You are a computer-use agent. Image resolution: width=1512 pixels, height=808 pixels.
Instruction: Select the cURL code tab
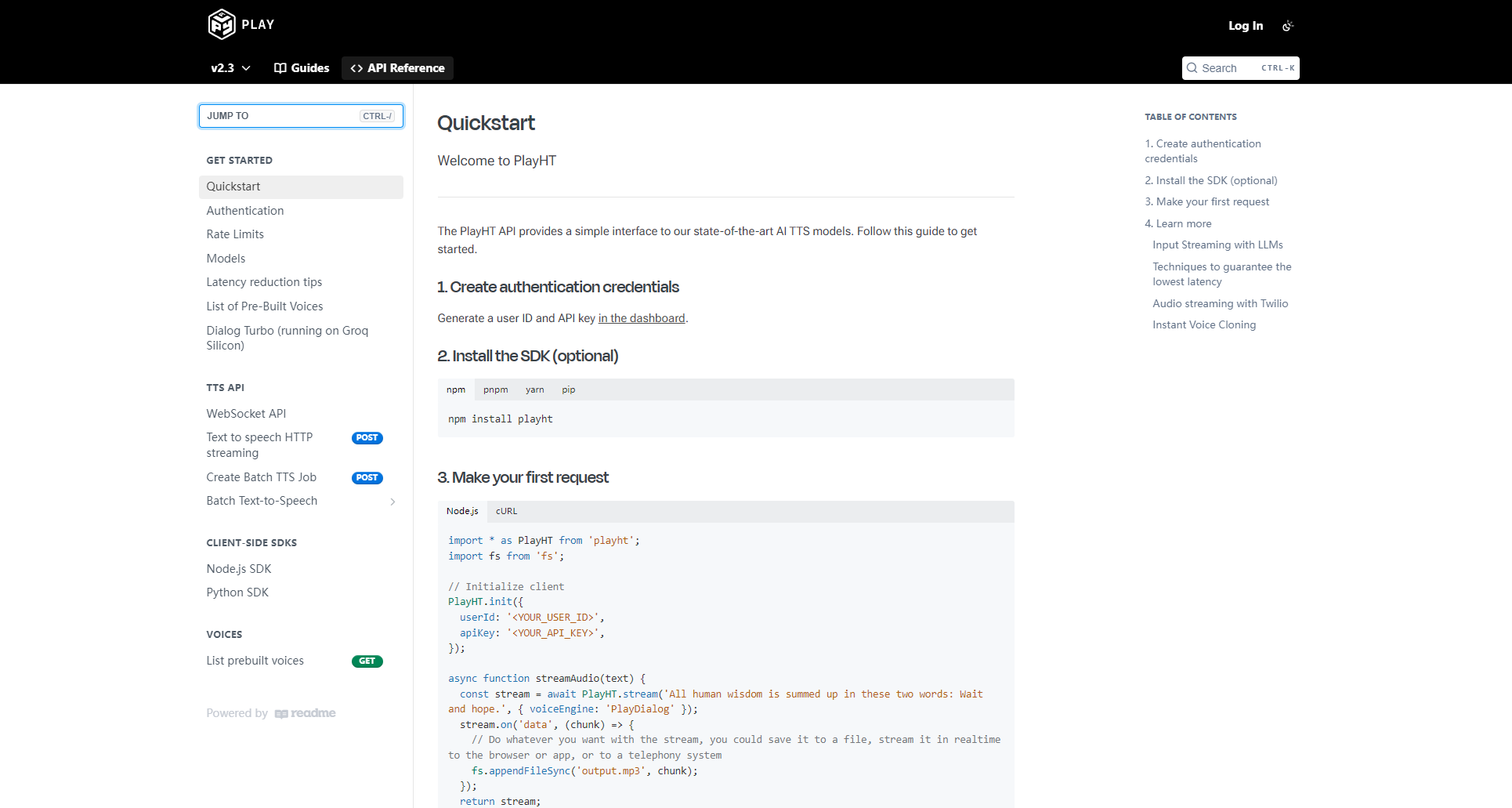point(506,511)
